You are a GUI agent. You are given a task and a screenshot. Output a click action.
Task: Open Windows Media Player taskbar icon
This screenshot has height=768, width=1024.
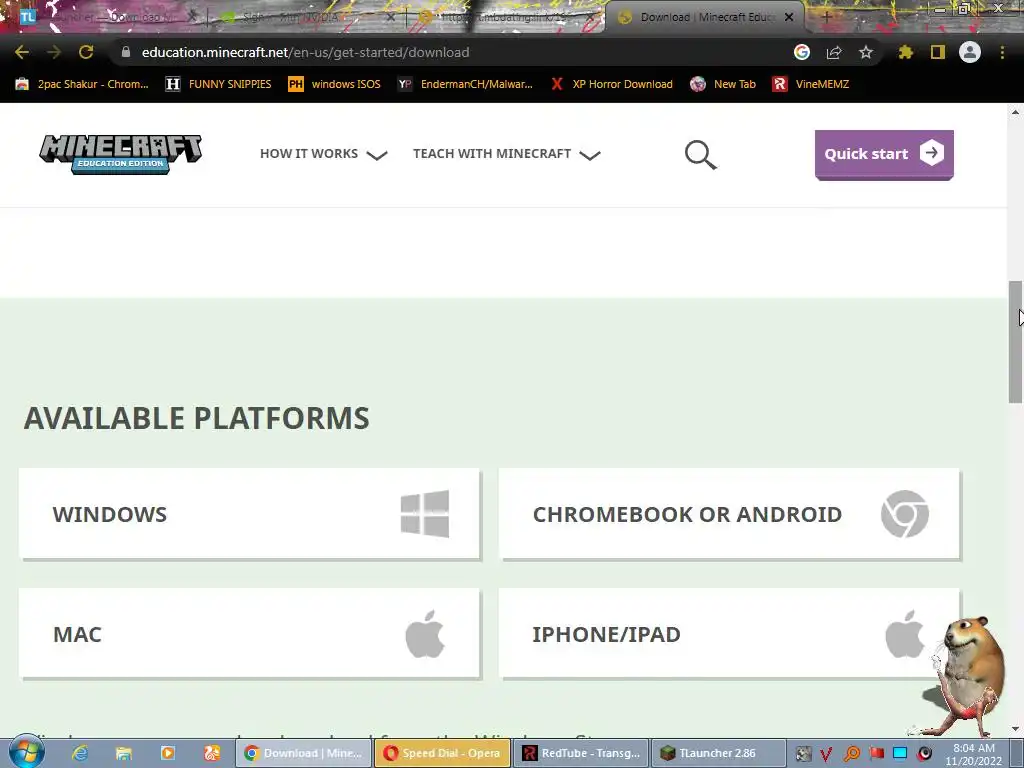pyautogui.click(x=167, y=753)
